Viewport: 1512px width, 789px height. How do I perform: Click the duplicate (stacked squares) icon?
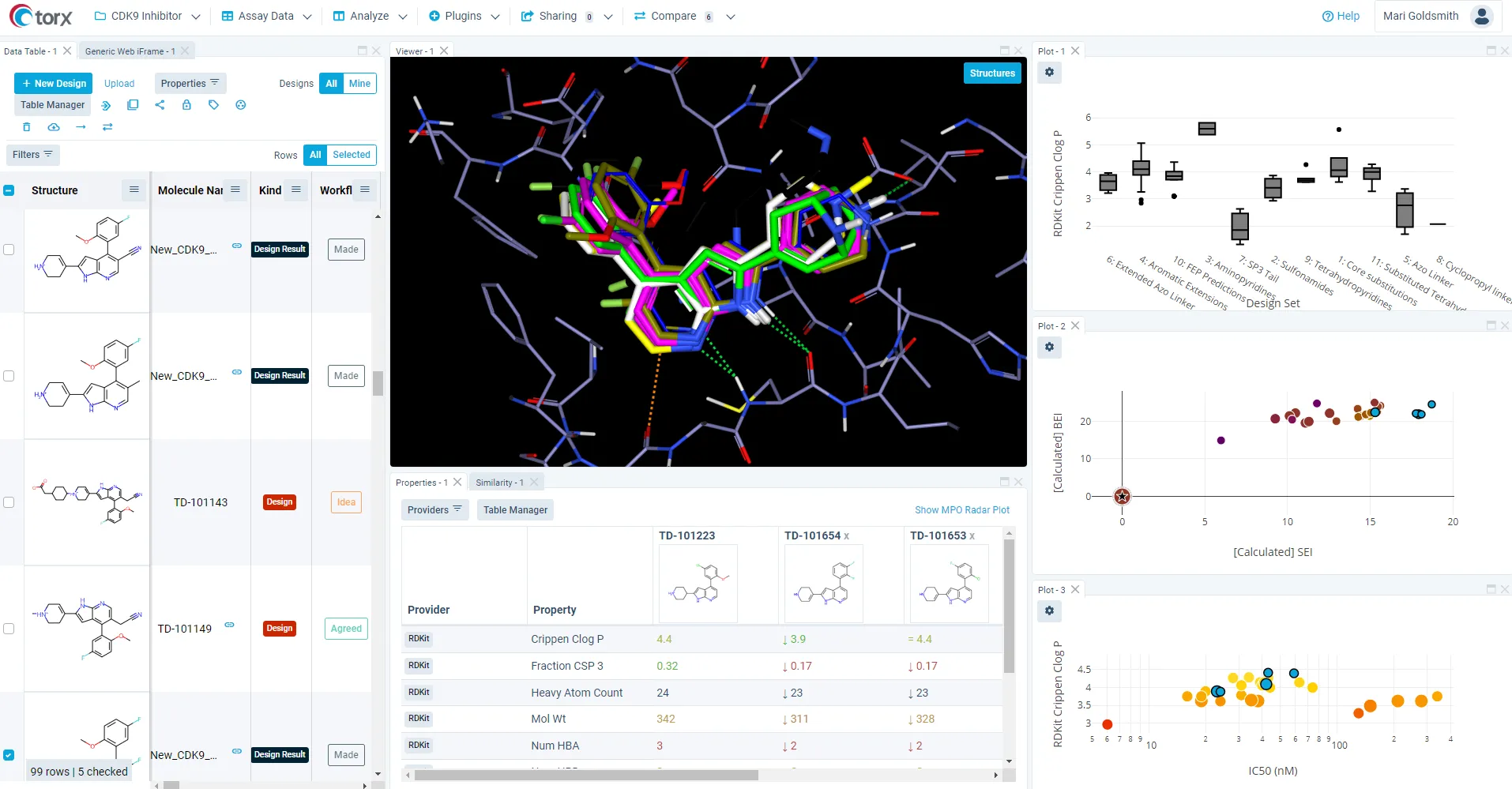click(133, 105)
